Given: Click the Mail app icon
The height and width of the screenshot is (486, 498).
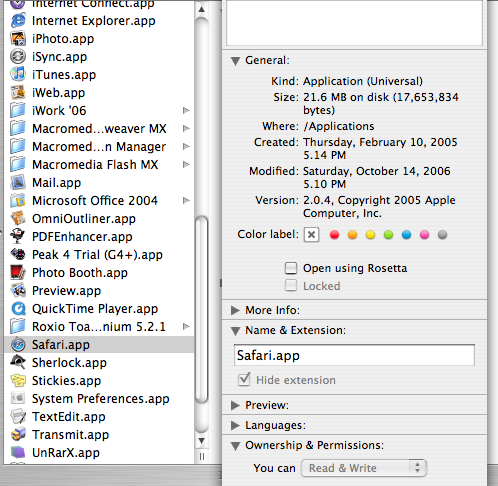Looking at the screenshot, I should (x=18, y=183).
